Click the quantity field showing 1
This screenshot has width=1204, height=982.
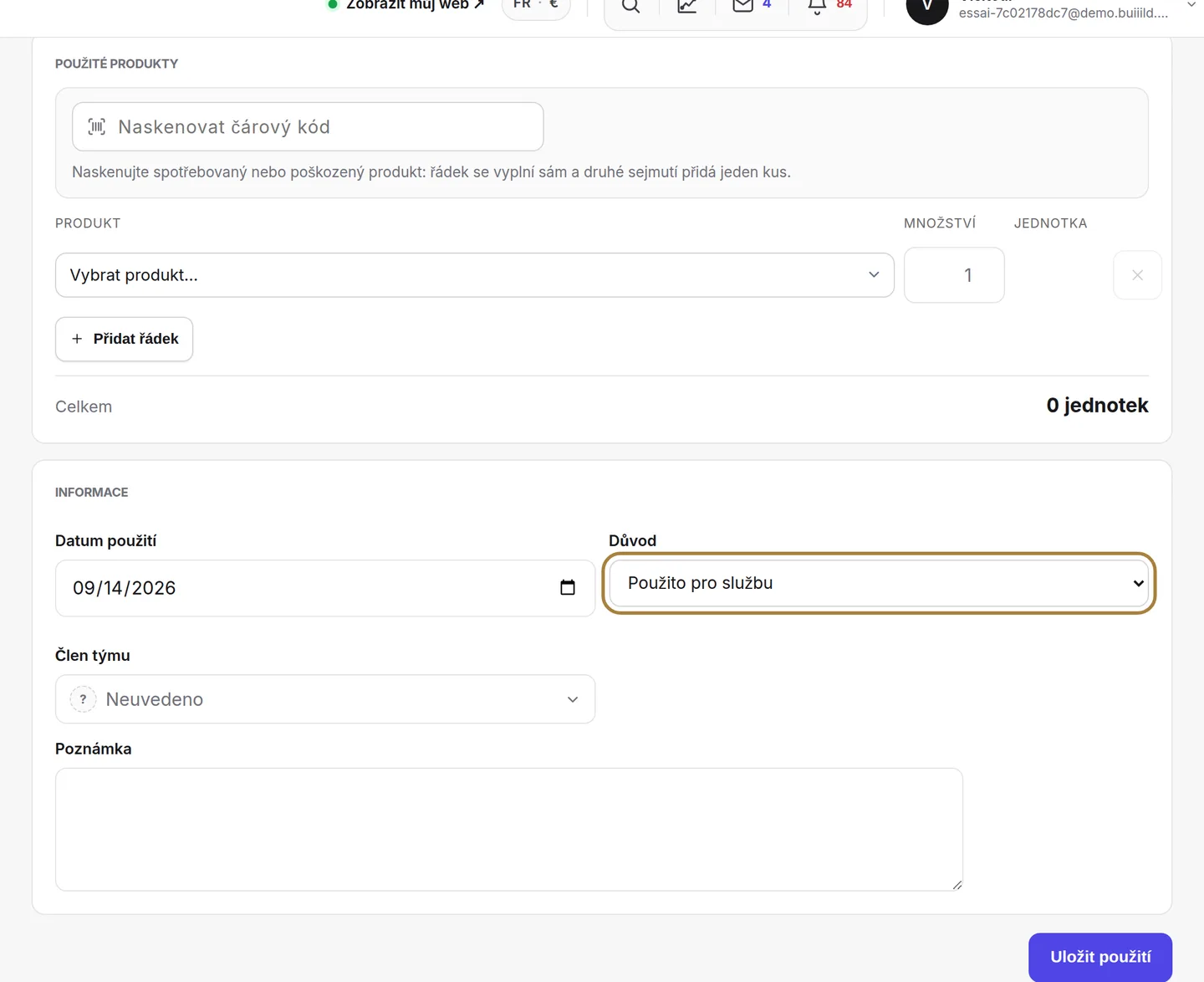click(954, 275)
